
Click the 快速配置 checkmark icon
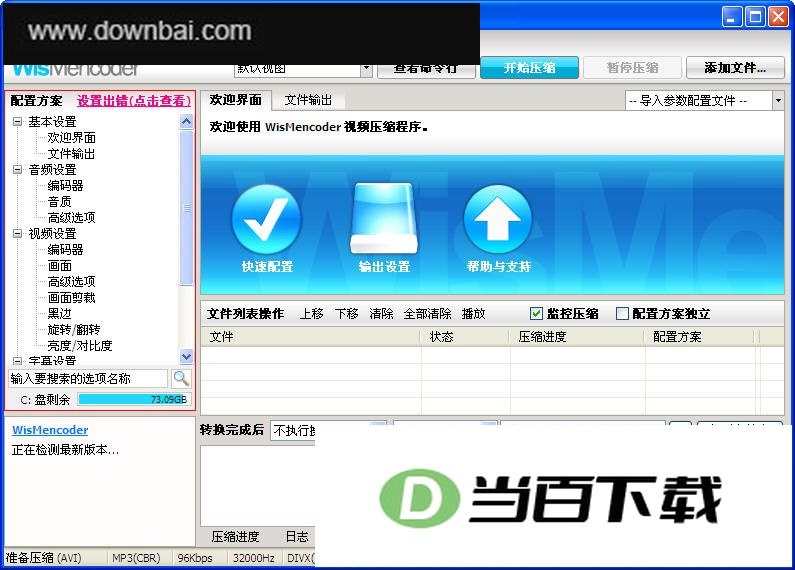266,219
